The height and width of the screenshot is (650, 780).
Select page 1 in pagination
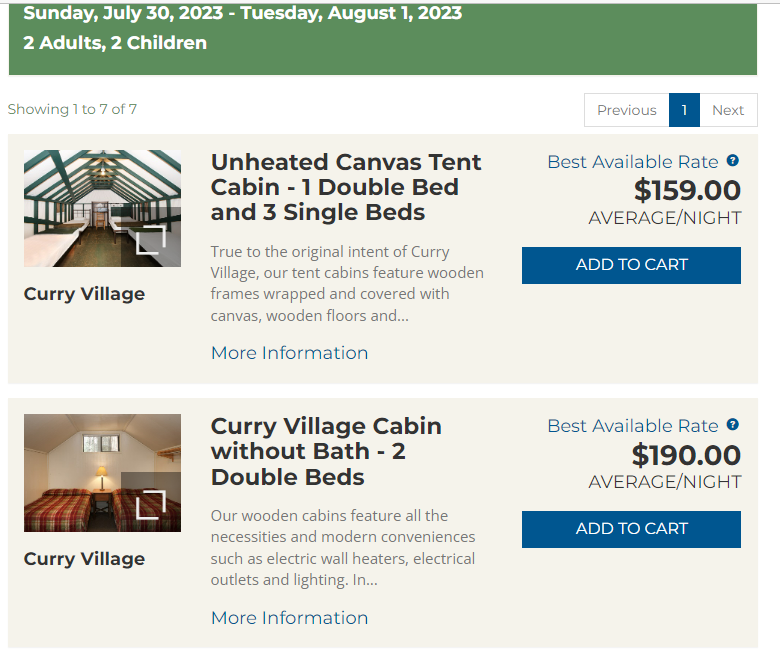click(684, 110)
